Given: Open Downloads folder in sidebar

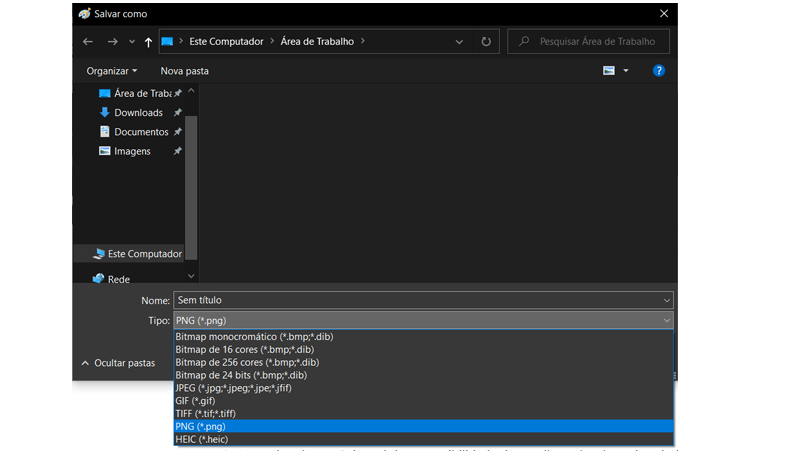Looking at the screenshot, I should point(138,112).
